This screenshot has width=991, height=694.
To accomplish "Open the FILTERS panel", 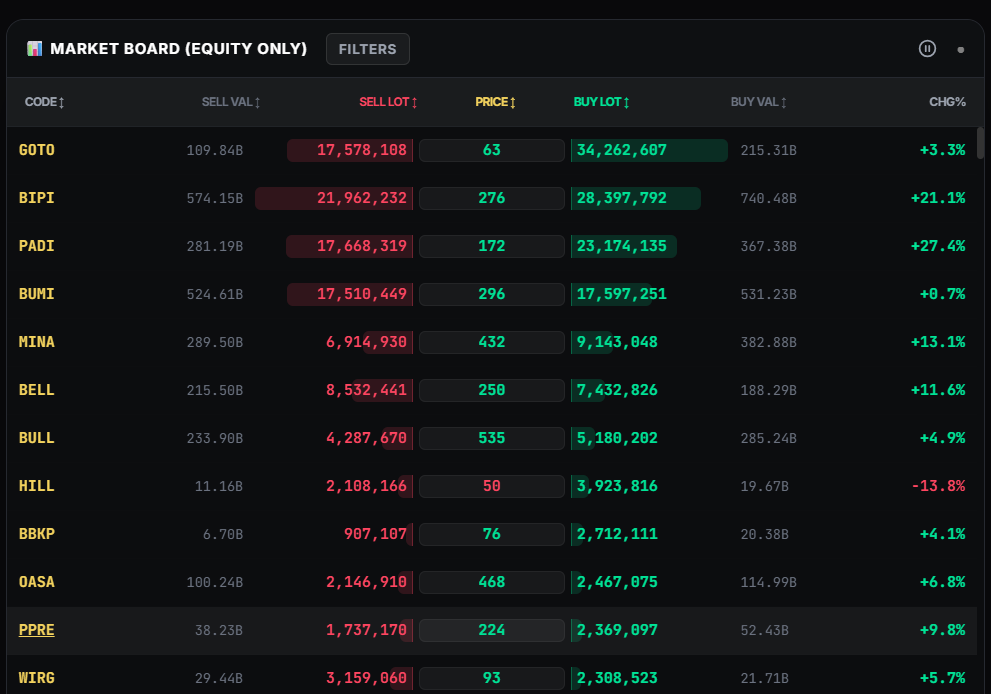I will point(367,48).
